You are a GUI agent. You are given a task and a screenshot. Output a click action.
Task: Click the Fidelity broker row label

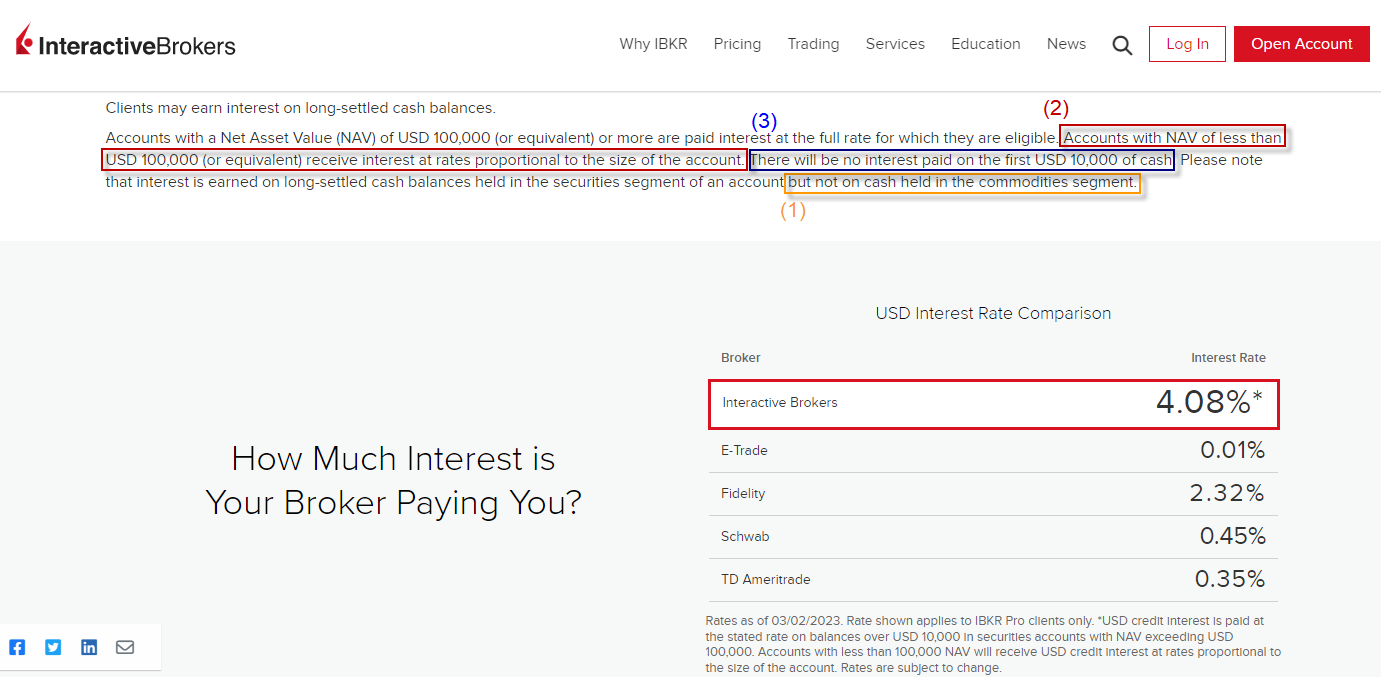pos(743,494)
